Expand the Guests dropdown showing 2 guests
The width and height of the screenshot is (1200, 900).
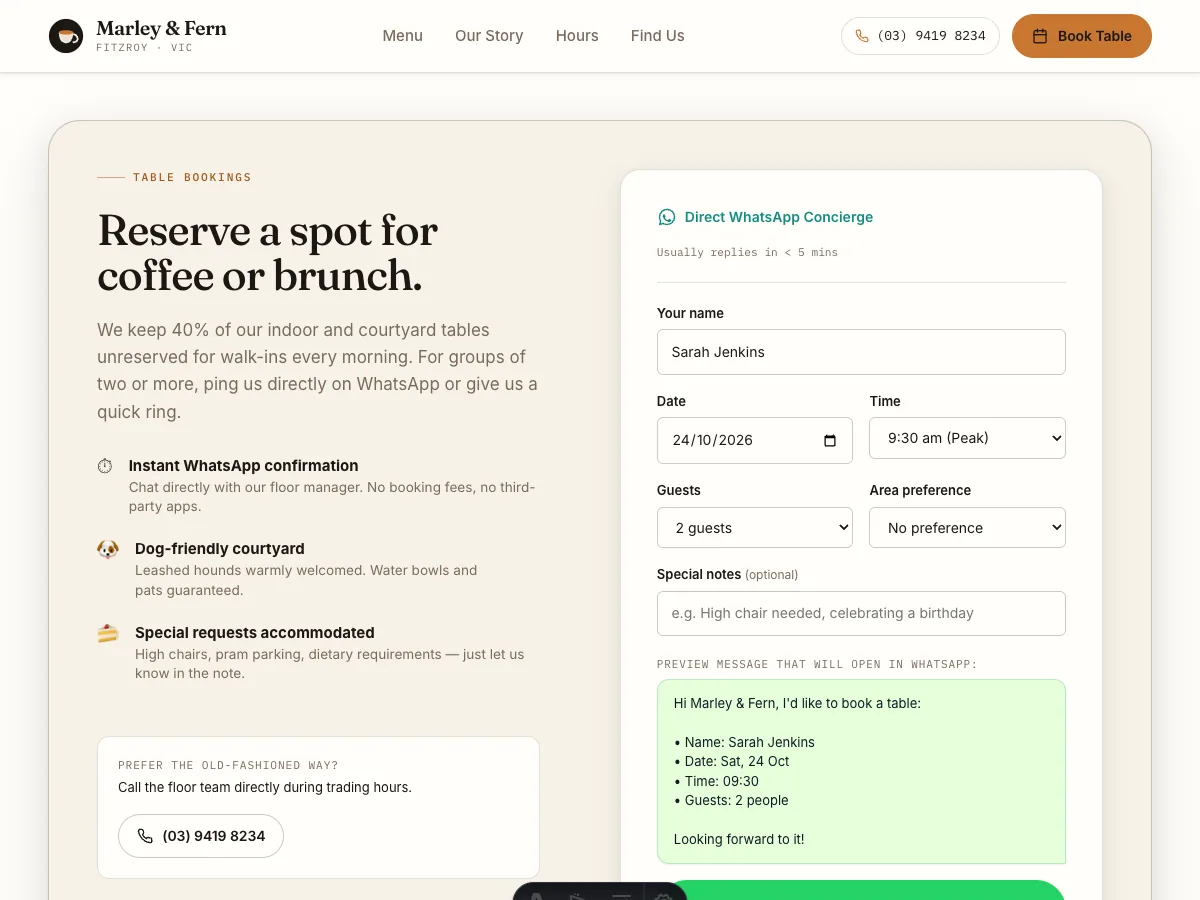tap(755, 527)
